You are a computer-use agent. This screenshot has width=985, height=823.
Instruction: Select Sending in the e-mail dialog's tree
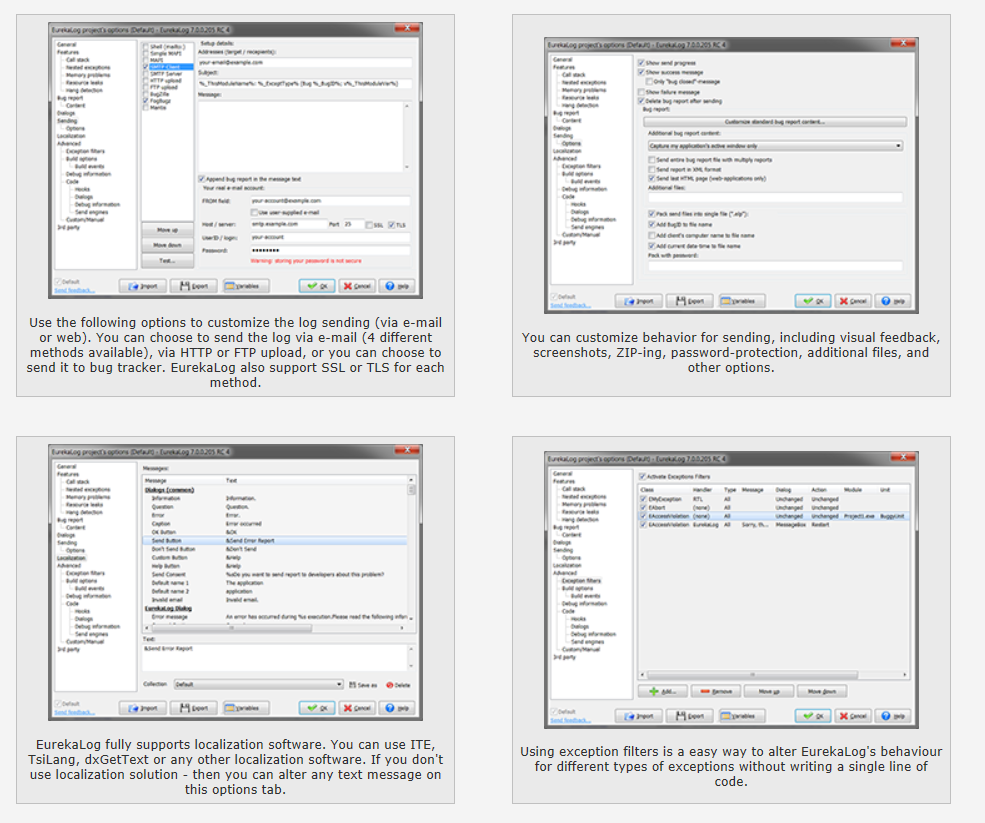click(67, 121)
